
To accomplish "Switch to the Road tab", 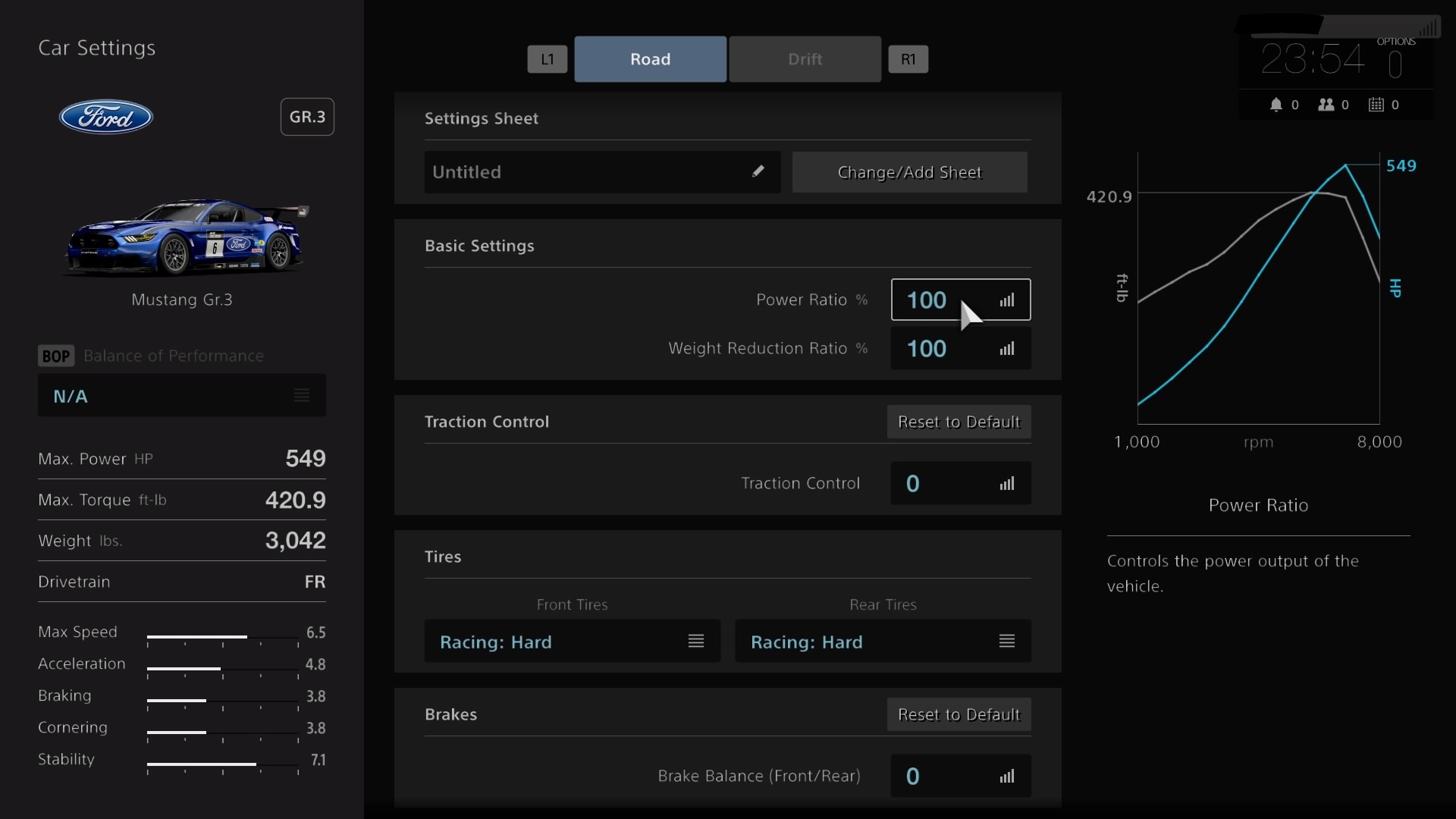I will pos(650,59).
